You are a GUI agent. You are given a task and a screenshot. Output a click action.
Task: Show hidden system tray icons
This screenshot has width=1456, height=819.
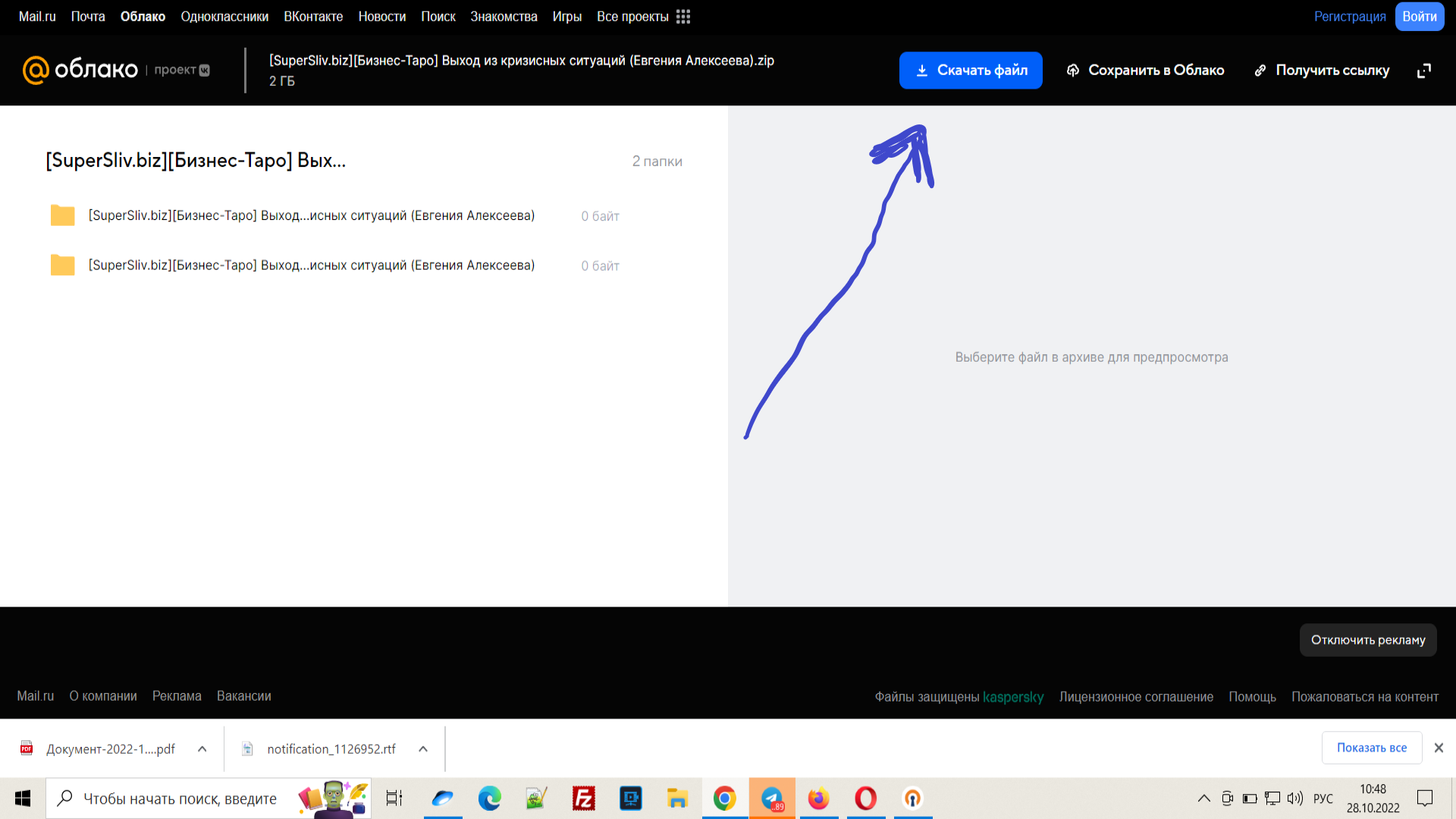(1204, 799)
